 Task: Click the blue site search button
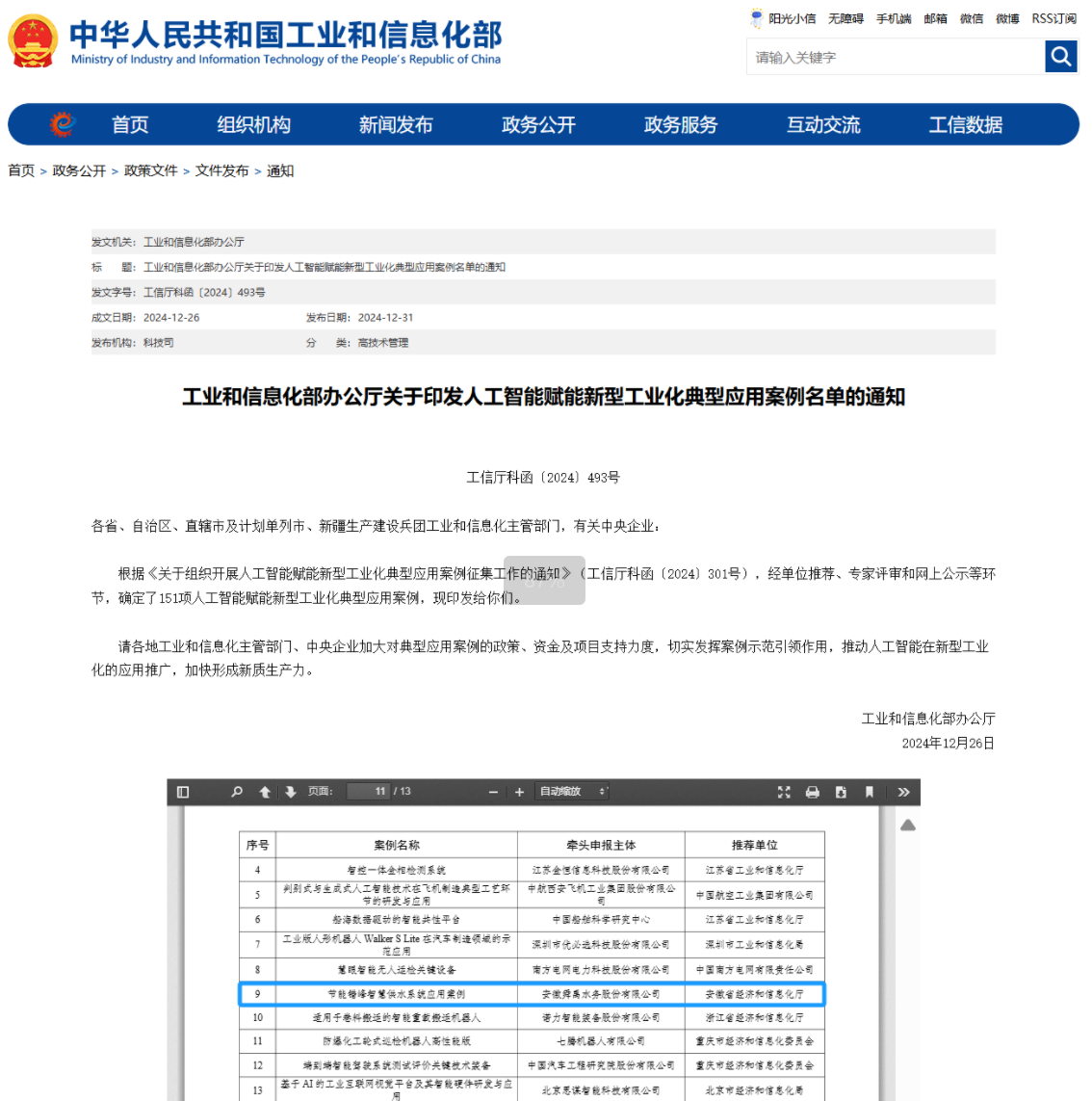1061,57
